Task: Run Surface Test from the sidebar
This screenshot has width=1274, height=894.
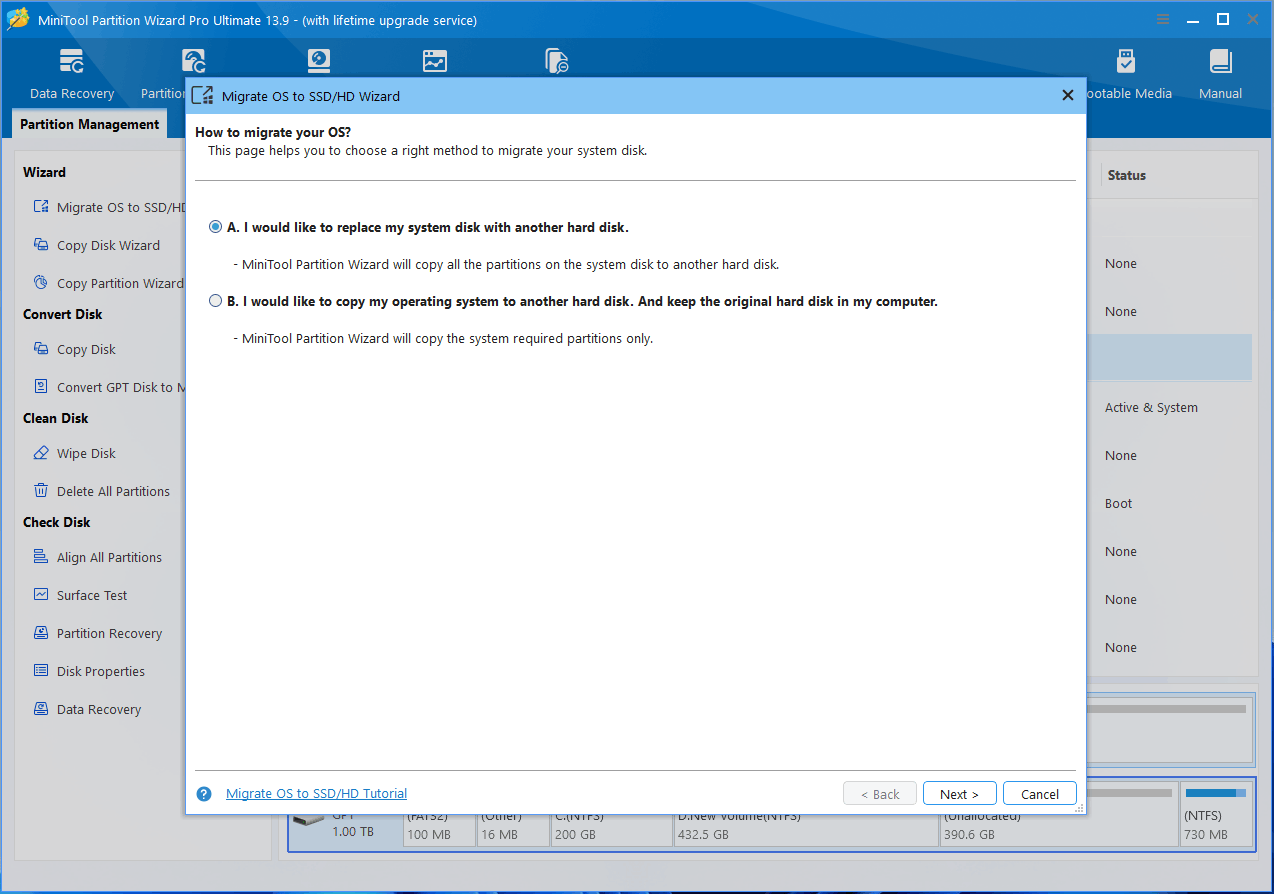Action: (80, 595)
